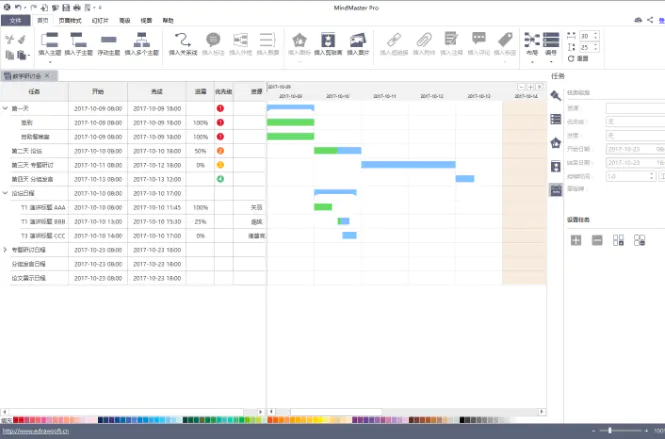The width and height of the screenshot is (665, 439).
Task: Click the Insert Hyperlink chain icon
Action: pyautogui.click(x=394, y=40)
